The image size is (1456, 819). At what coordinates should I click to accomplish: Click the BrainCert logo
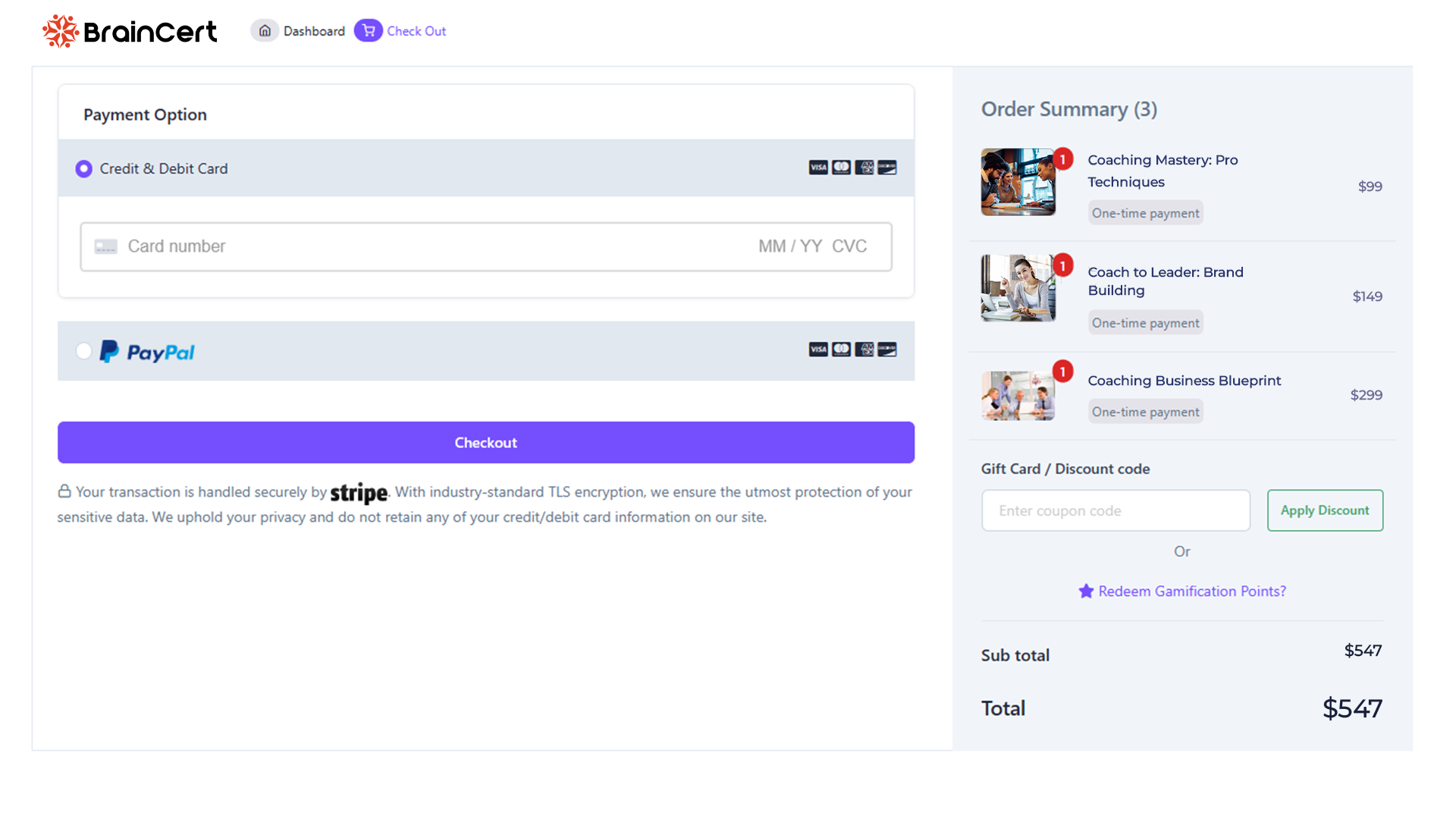129,31
